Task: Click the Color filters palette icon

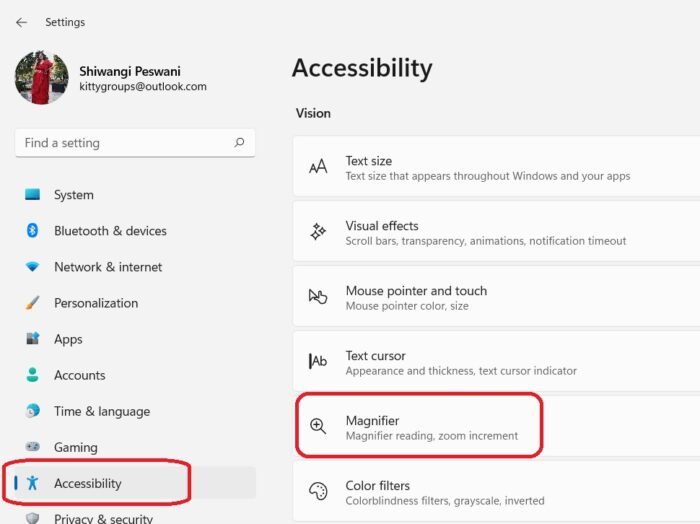Action: pyautogui.click(x=318, y=492)
